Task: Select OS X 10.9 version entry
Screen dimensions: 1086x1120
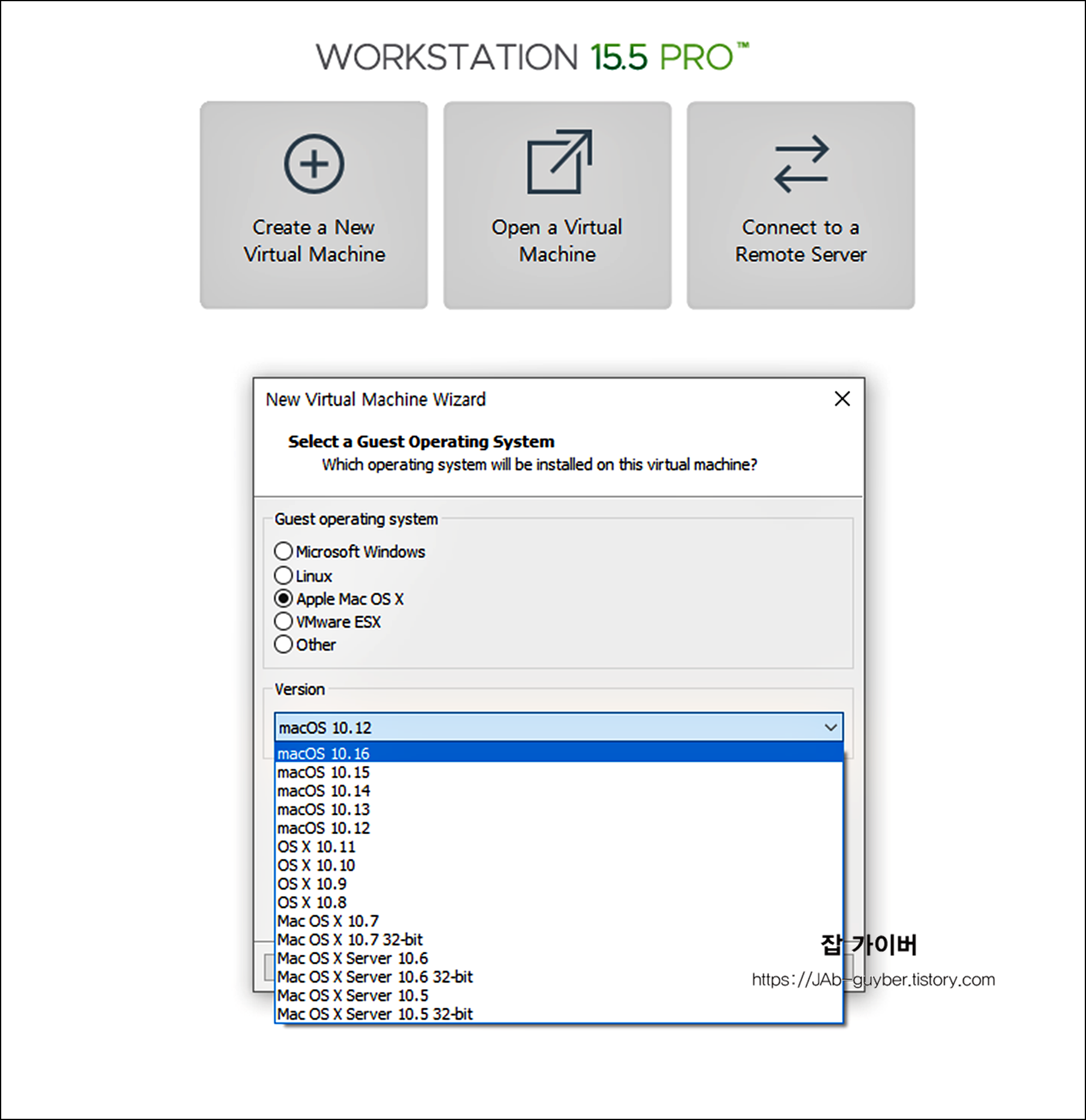Action: [x=559, y=884]
